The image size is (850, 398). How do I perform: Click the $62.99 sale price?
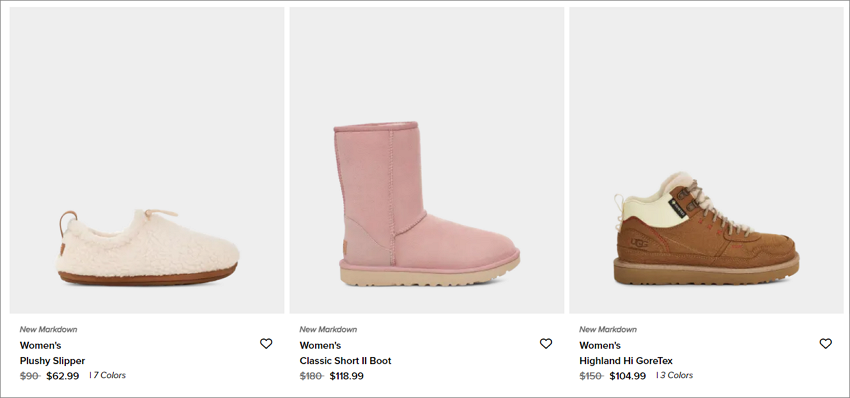tap(62, 376)
